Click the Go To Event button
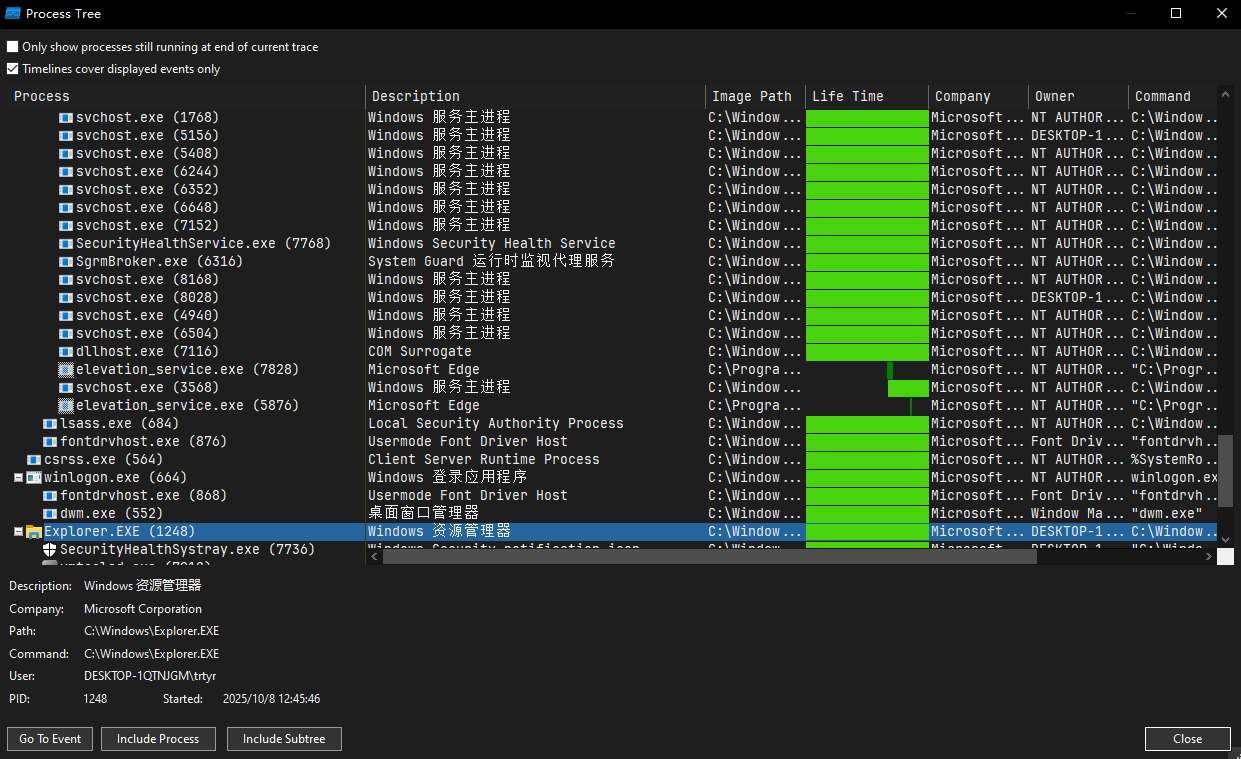The image size is (1241, 759). click(51, 739)
